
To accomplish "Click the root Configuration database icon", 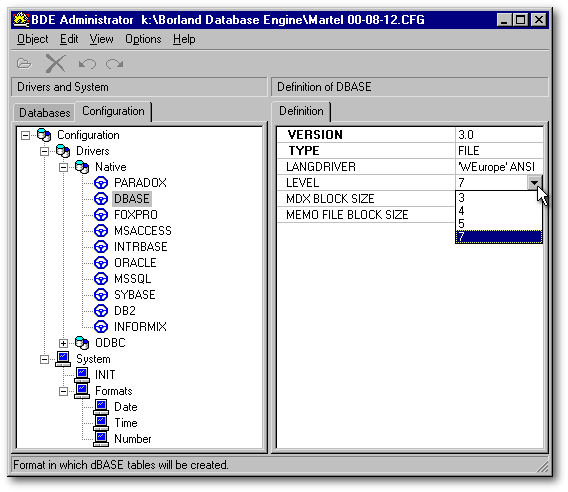I will (x=44, y=135).
